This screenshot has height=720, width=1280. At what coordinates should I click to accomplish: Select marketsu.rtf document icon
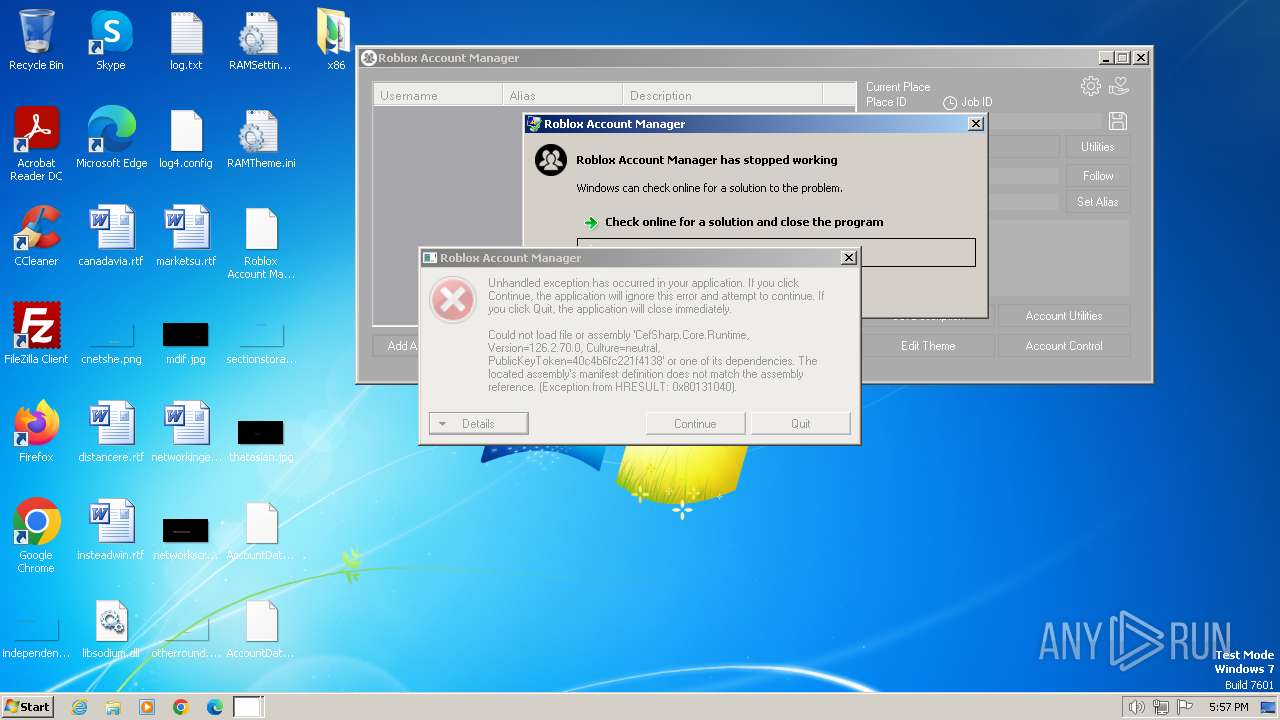[x=186, y=235]
